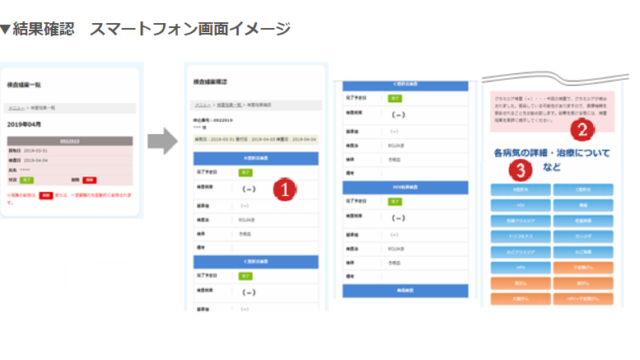Open the カンジダ details button

click(x=583, y=236)
